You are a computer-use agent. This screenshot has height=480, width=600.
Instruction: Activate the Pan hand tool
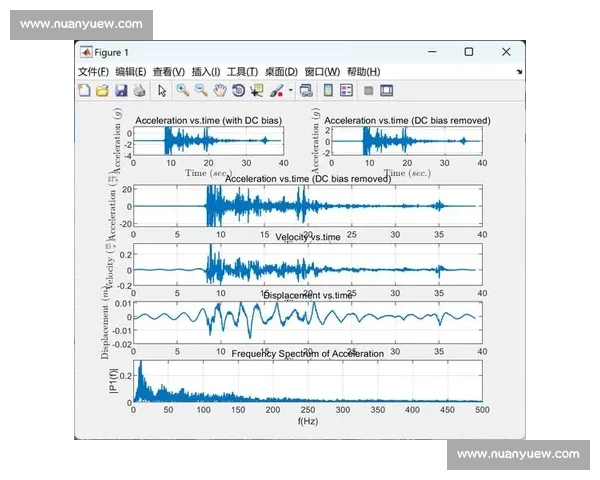pos(219,91)
